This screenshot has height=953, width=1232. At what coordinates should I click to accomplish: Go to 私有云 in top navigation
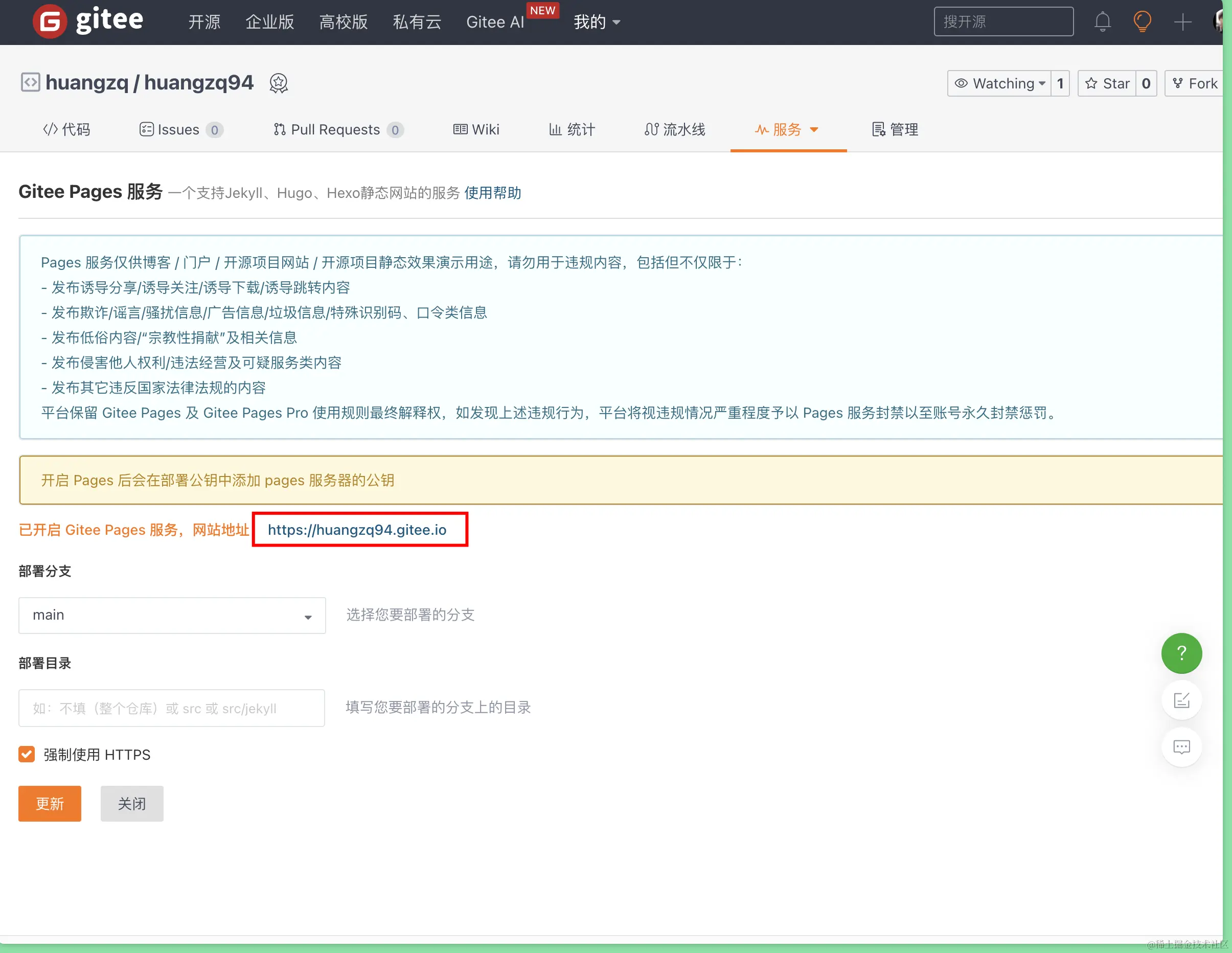click(417, 22)
